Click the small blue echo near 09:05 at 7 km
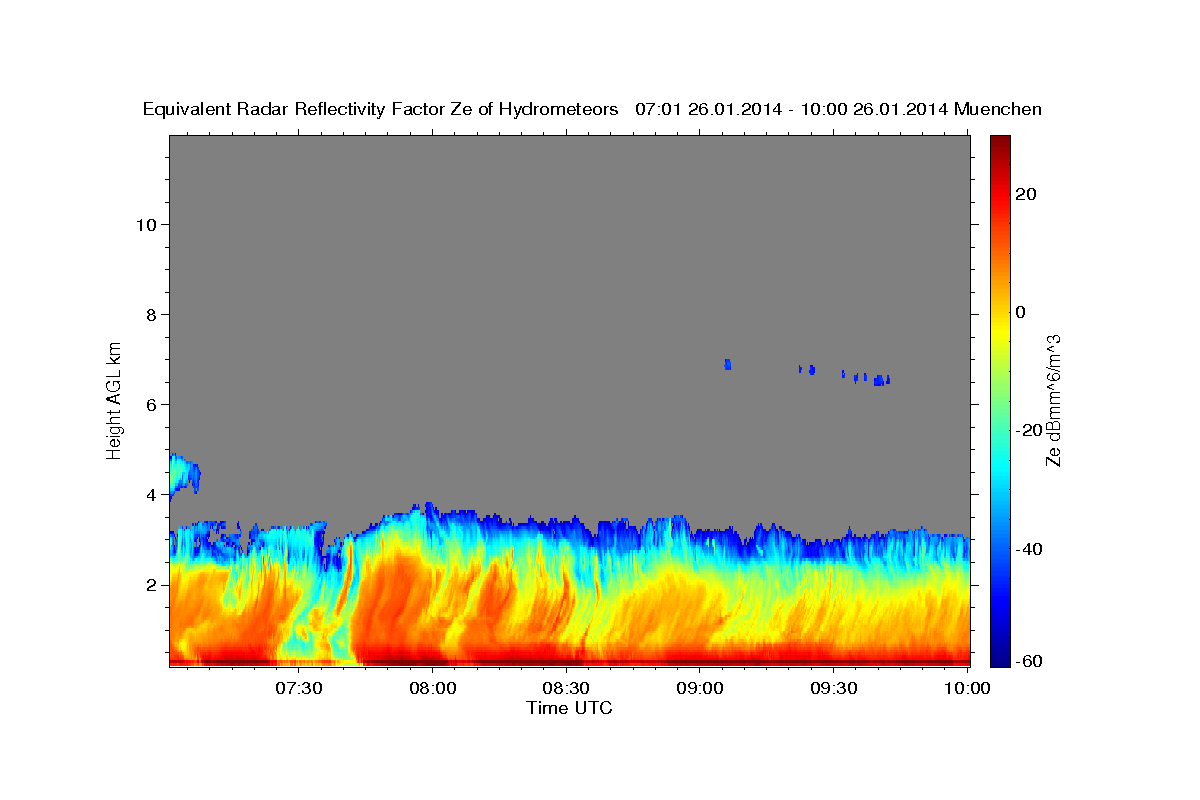The width and height of the screenshot is (1200, 800). tap(728, 364)
